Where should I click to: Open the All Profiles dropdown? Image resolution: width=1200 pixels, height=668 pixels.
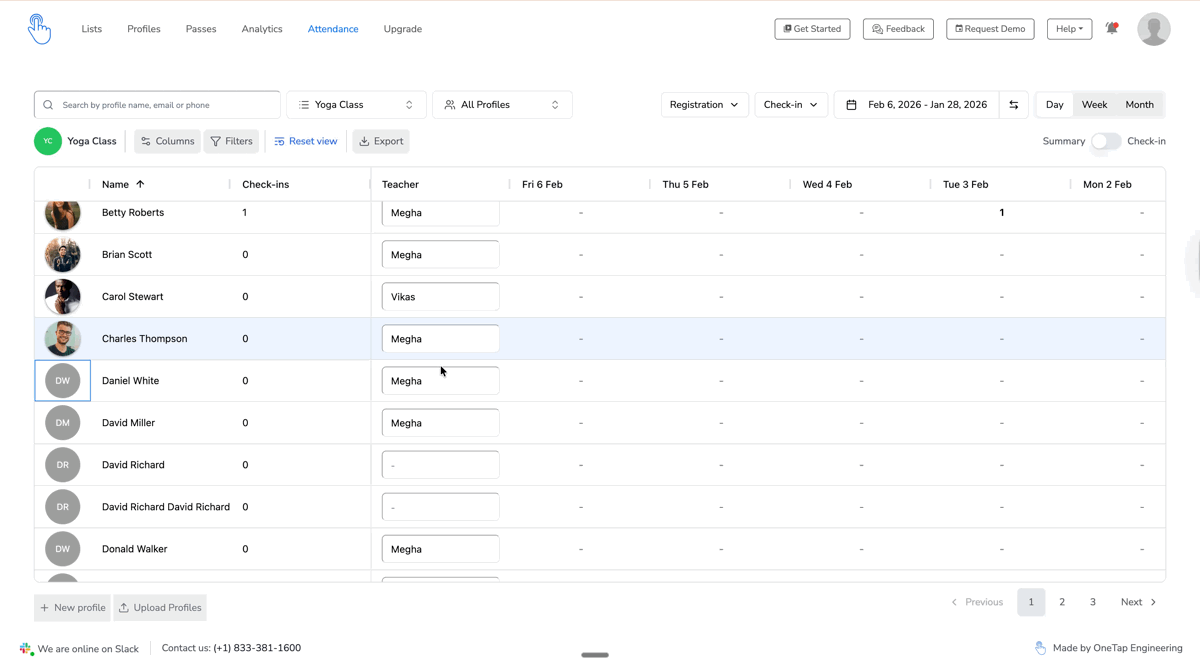tap(502, 105)
